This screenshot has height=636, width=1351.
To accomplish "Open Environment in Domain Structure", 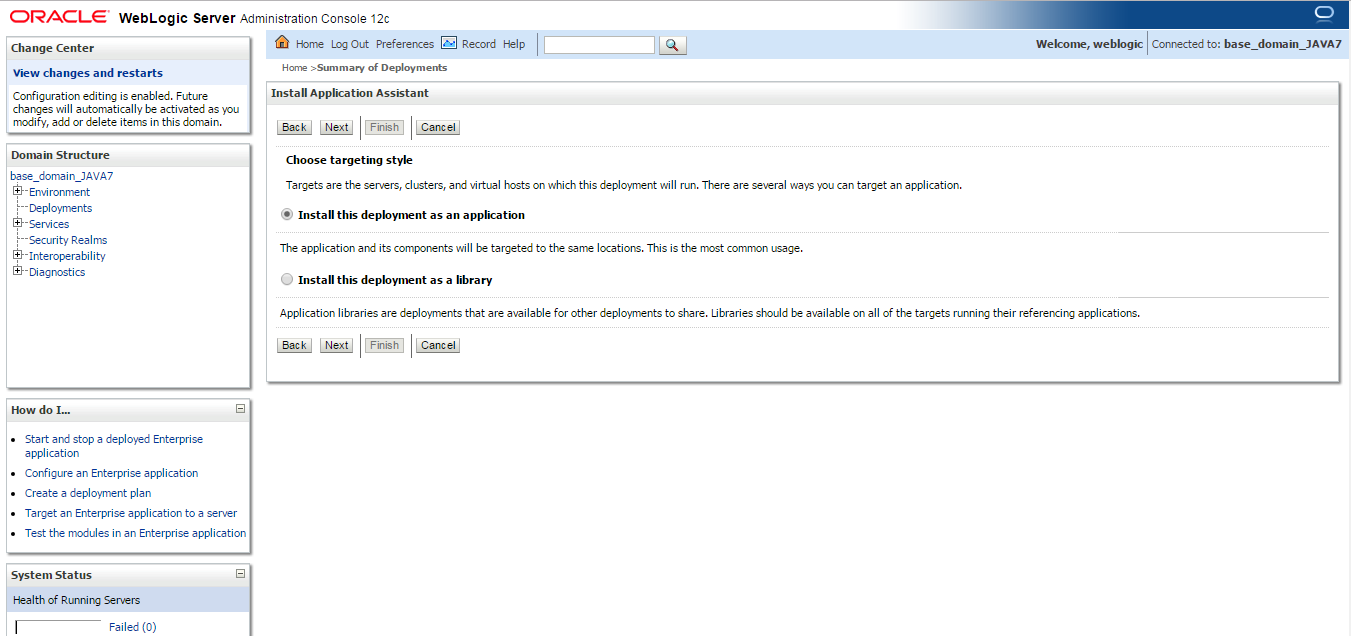I will [59, 192].
